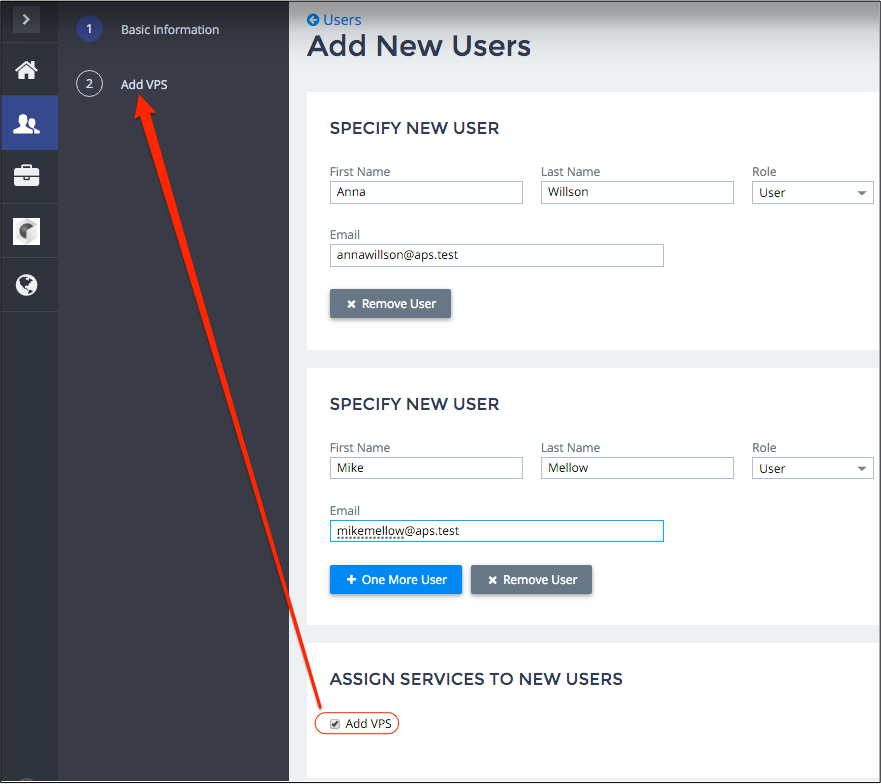Open the Role dropdown for Mike
The height and width of the screenshot is (784, 881).
pos(812,469)
